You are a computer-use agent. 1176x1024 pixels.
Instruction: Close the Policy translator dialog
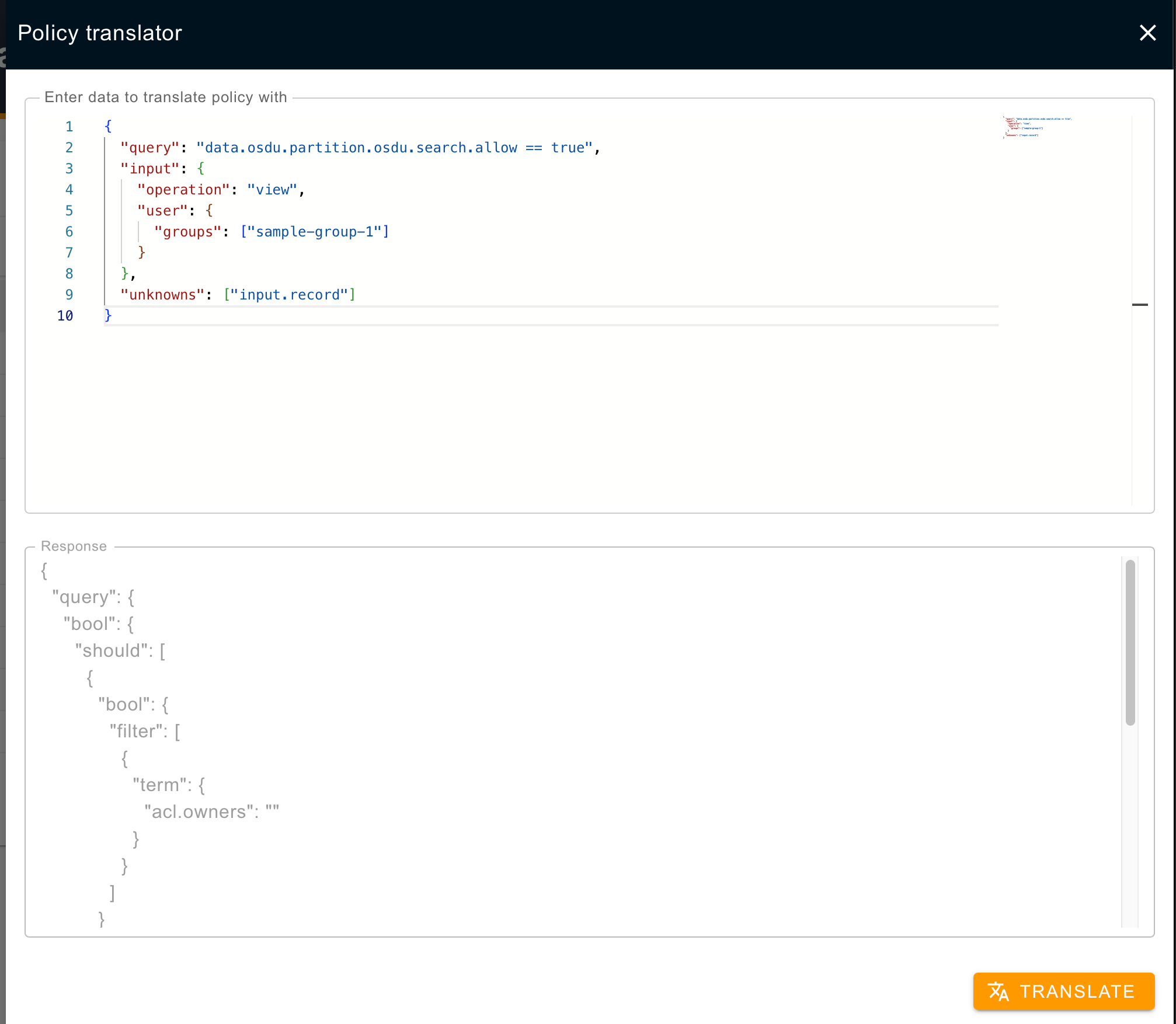[x=1147, y=33]
